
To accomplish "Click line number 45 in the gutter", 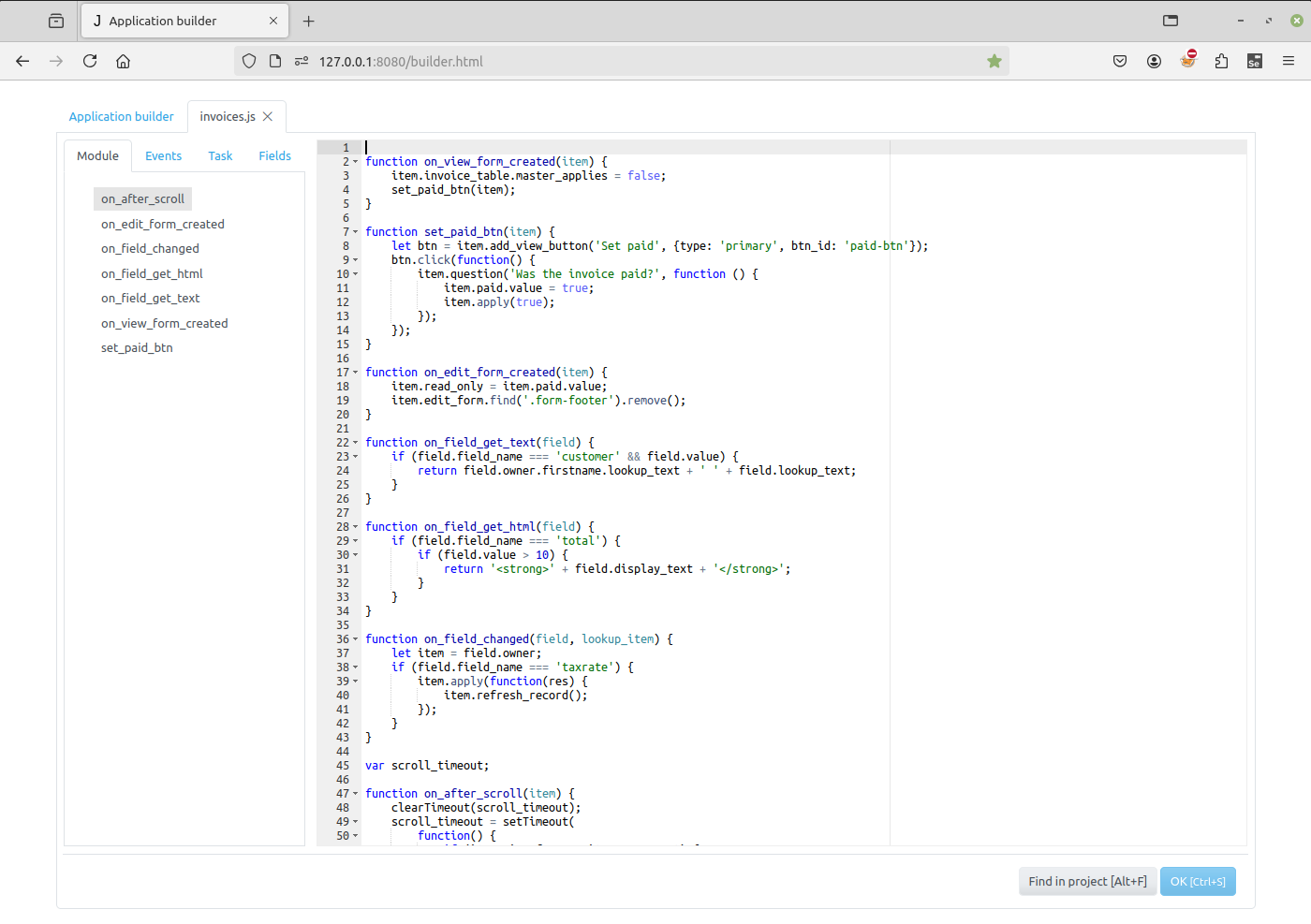I will pyautogui.click(x=343, y=766).
